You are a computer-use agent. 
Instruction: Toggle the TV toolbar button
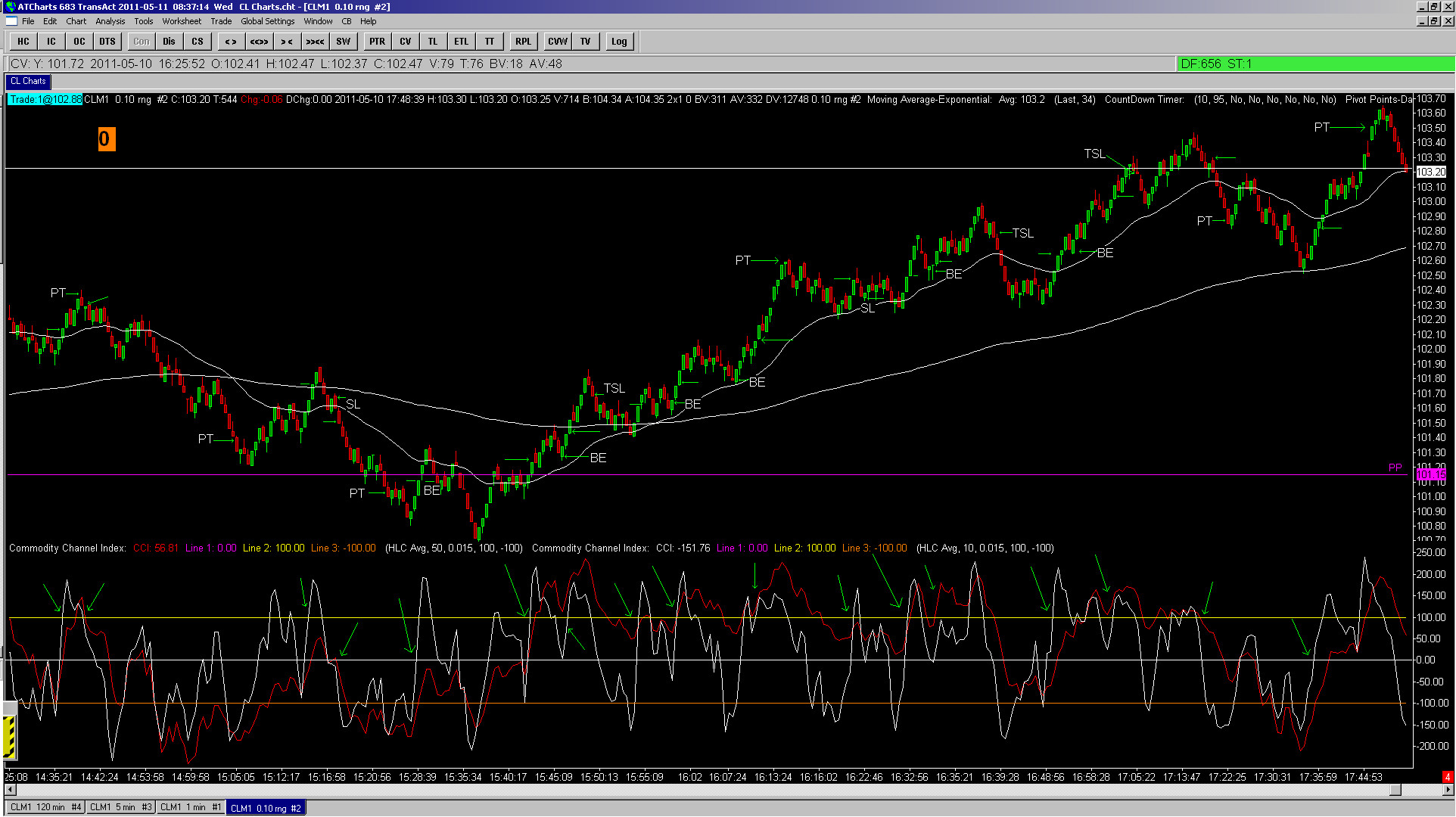point(586,42)
